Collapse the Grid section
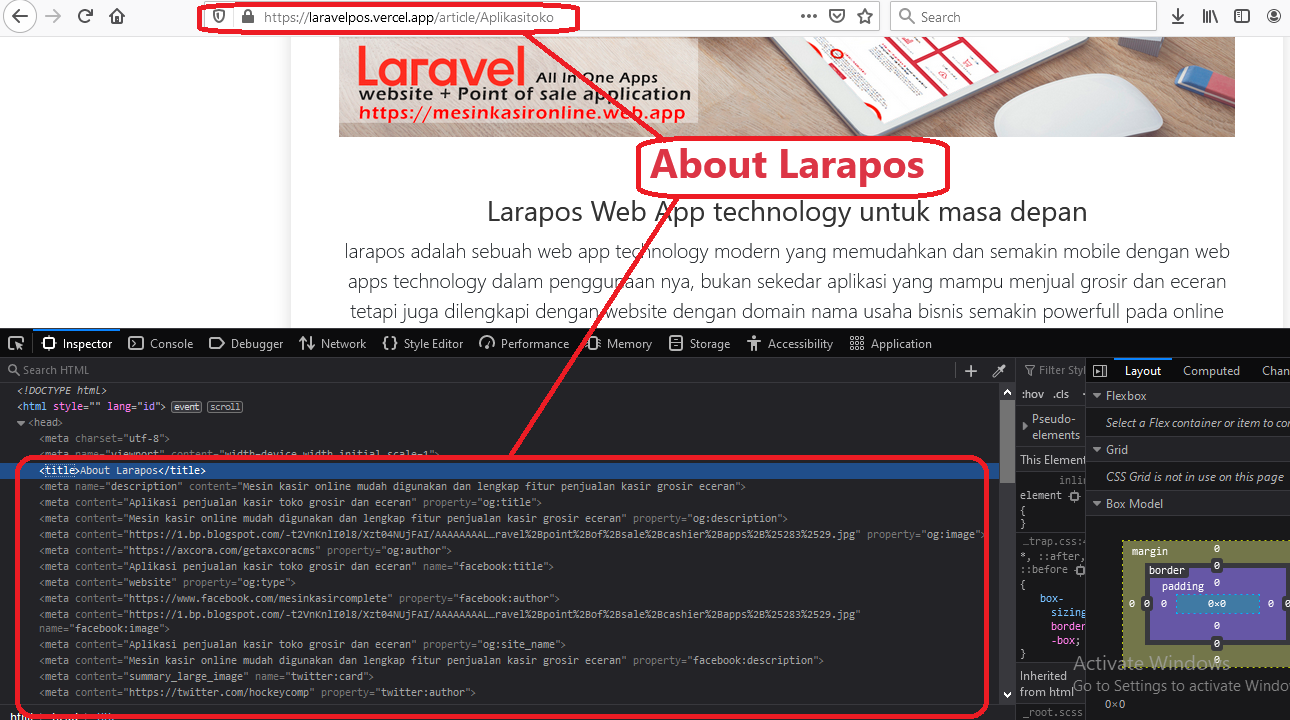1290x720 pixels. tap(1096, 450)
